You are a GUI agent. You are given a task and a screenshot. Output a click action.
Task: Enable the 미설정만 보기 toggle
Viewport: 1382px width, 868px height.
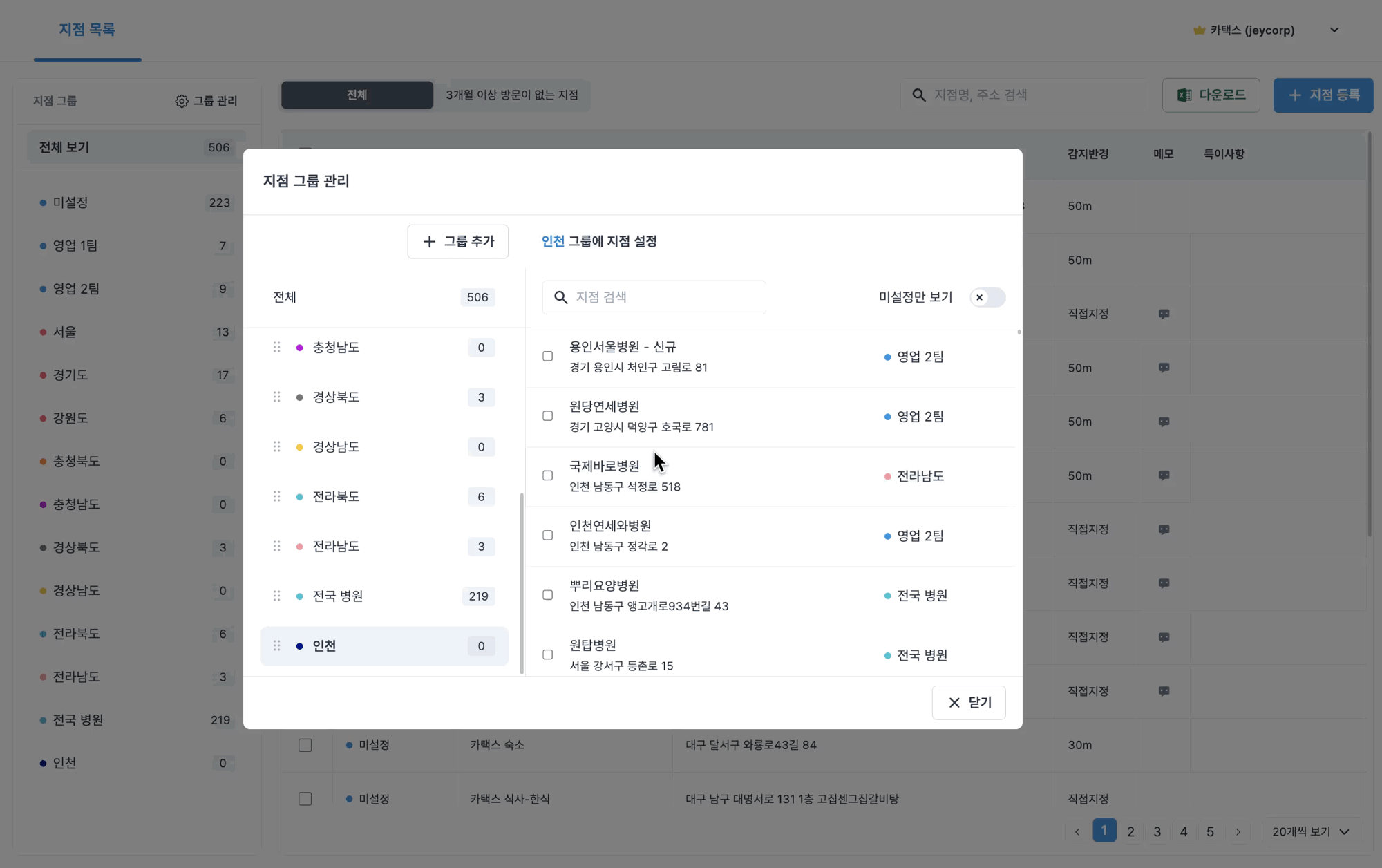(x=987, y=297)
